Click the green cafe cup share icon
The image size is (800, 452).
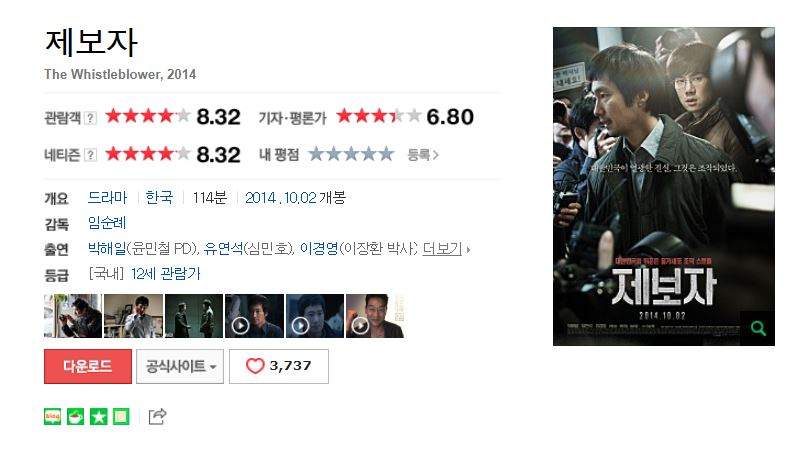pos(76,417)
